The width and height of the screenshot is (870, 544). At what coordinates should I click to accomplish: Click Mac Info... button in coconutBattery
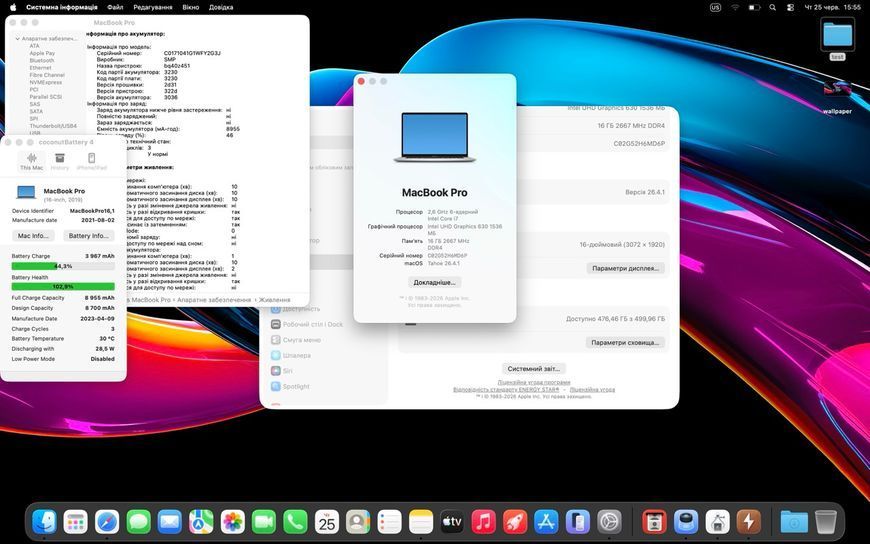33,236
